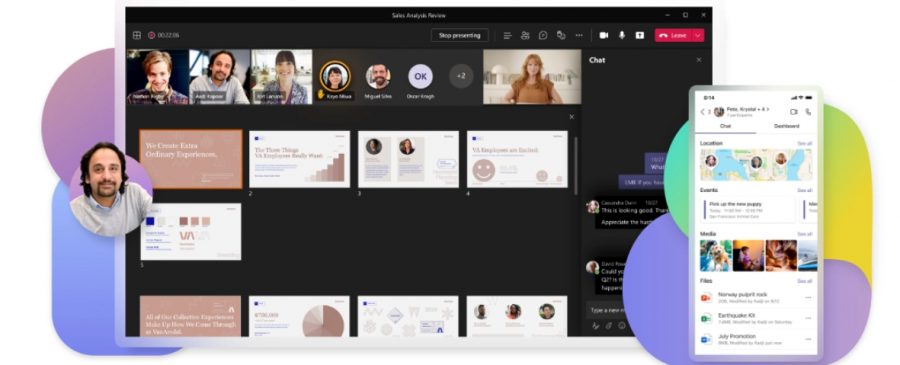Attach a file with the paperclip icon
The height and width of the screenshot is (365, 900).
[x=609, y=325]
